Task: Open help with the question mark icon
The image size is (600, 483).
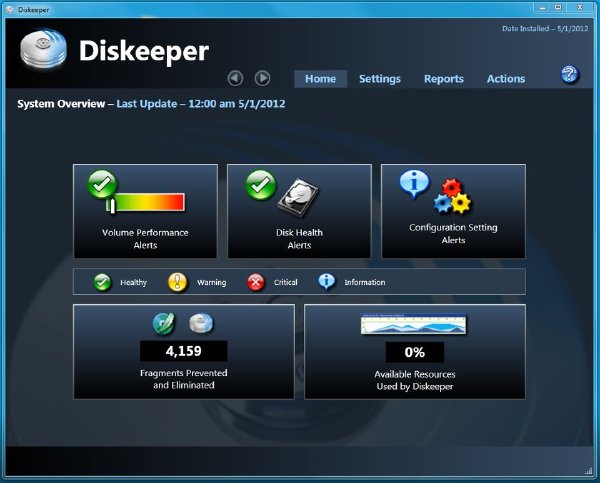Action: pos(569,74)
